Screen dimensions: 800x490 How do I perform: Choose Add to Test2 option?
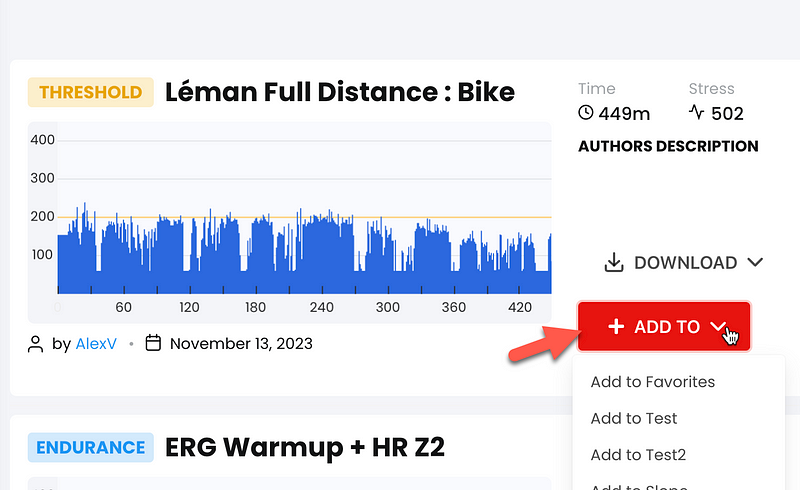[638, 455]
